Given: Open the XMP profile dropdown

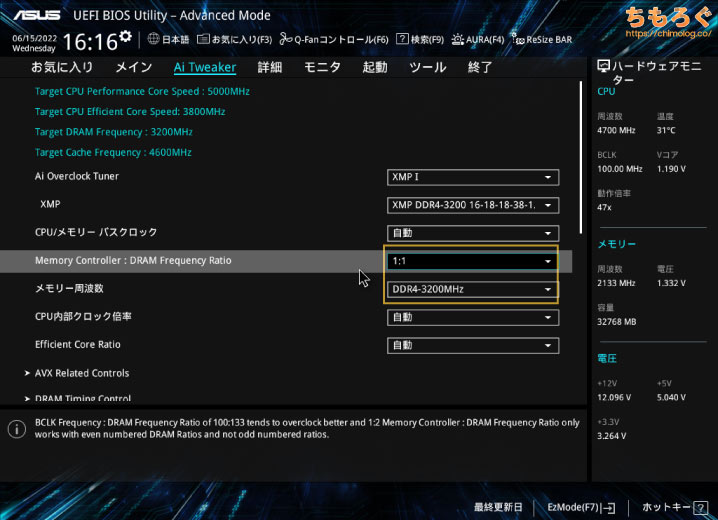Looking at the screenshot, I should [x=473, y=205].
